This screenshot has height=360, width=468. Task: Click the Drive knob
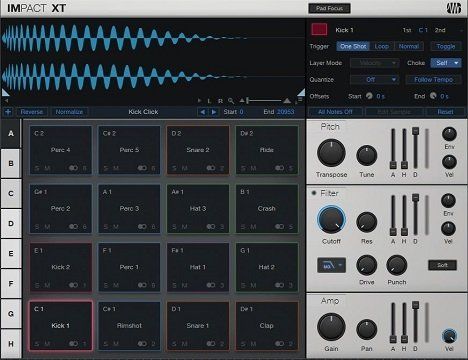coord(367,265)
